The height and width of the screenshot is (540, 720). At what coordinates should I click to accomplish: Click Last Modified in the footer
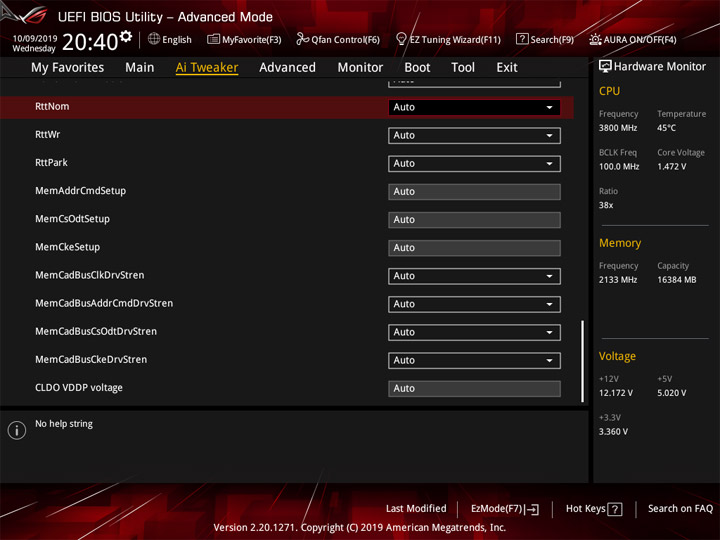pyautogui.click(x=416, y=509)
